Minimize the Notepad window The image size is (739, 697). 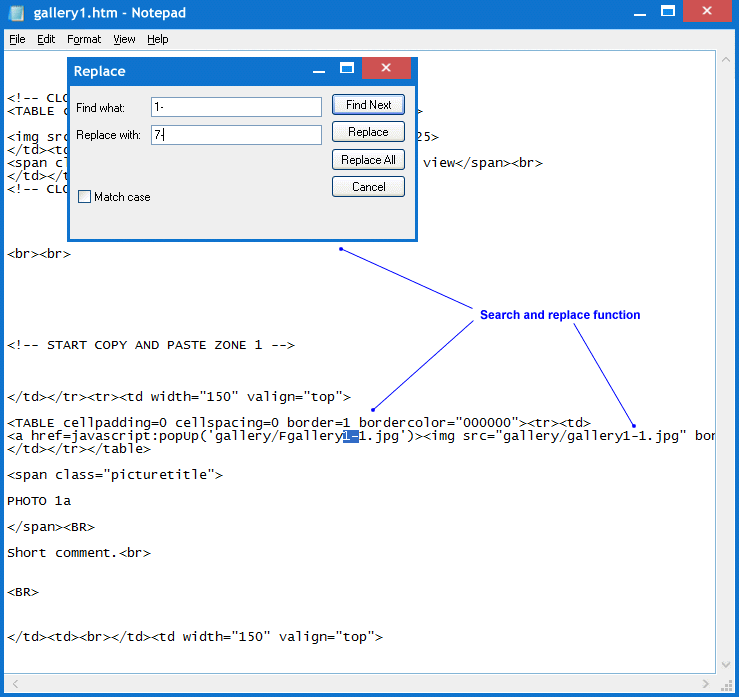click(640, 13)
